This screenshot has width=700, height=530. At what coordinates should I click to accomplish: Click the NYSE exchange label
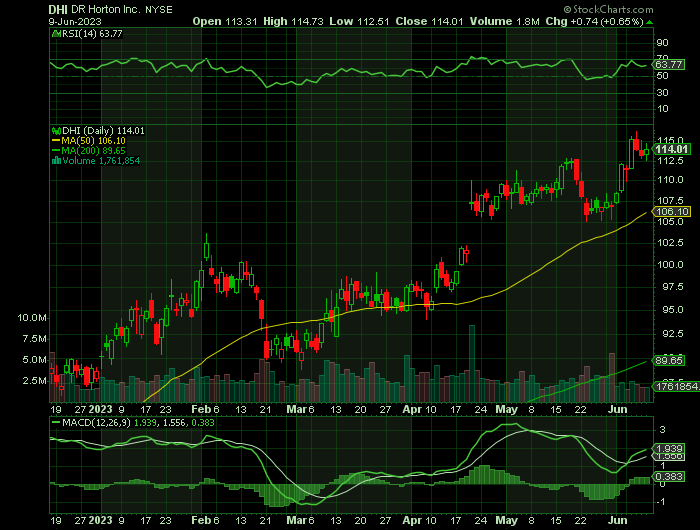click(159, 10)
